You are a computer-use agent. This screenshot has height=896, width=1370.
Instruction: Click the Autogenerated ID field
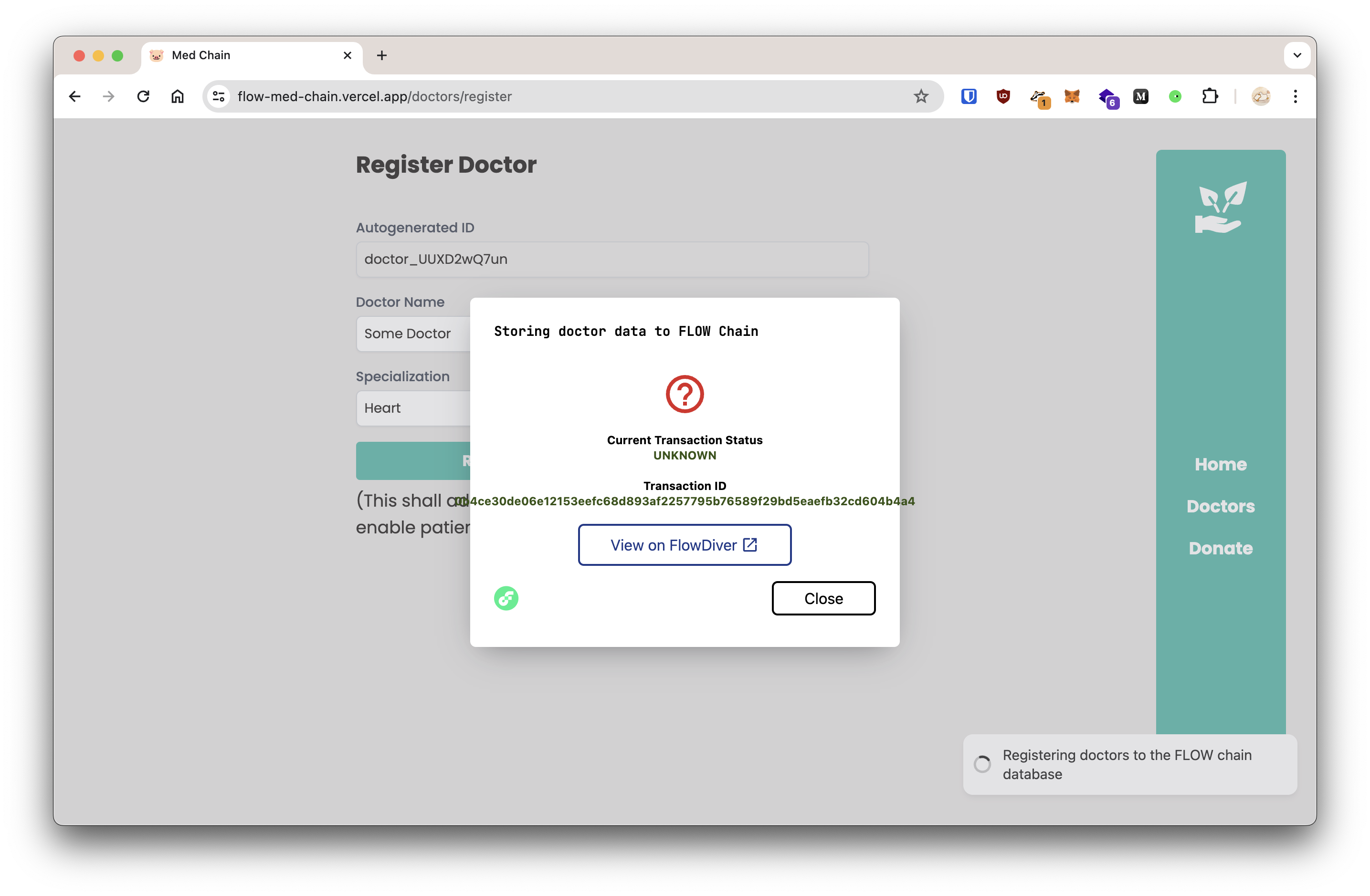point(612,260)
